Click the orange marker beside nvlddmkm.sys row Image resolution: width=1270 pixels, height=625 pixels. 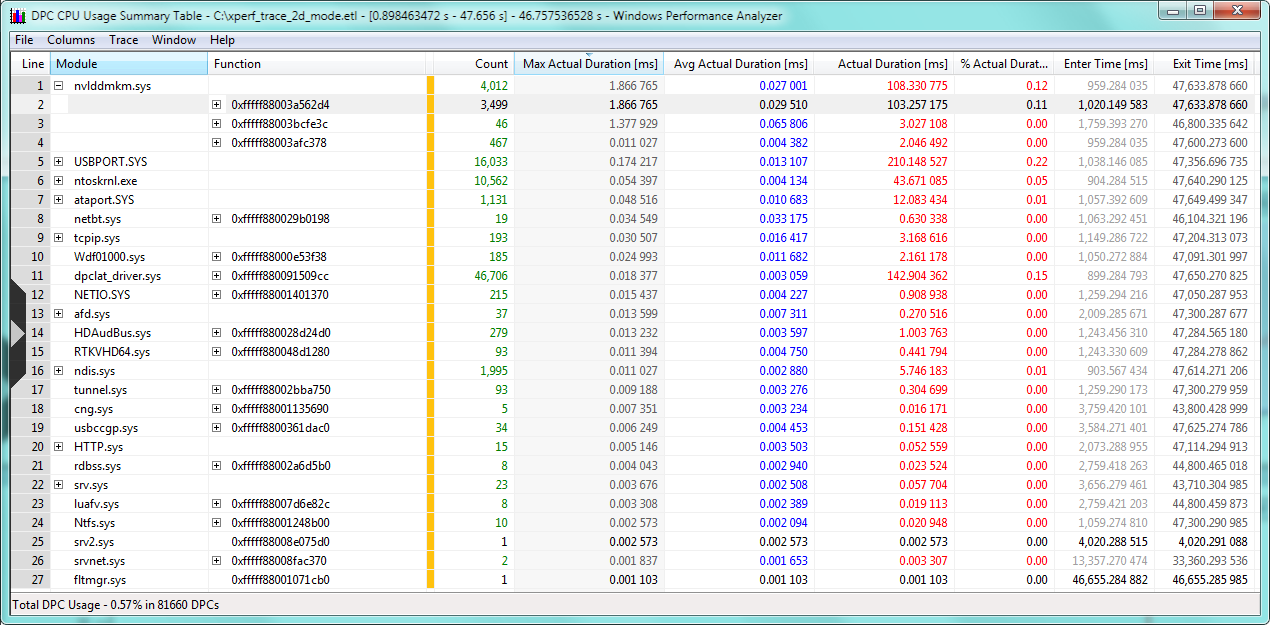coord(430,86)
